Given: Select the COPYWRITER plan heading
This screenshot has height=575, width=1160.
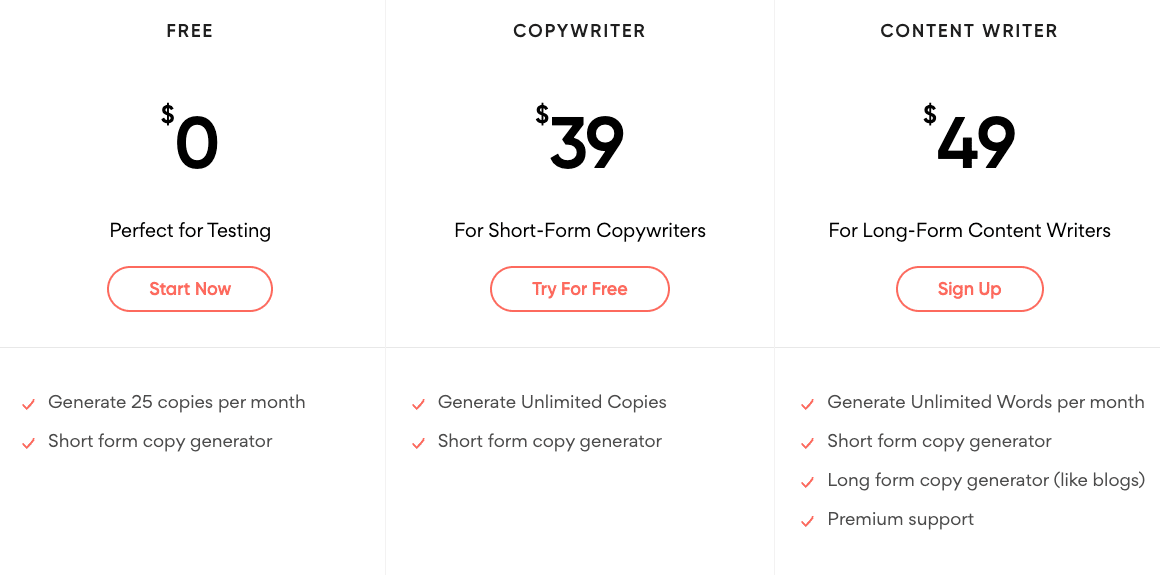Looking at the screenshot, I should click(x=579, y=31).
